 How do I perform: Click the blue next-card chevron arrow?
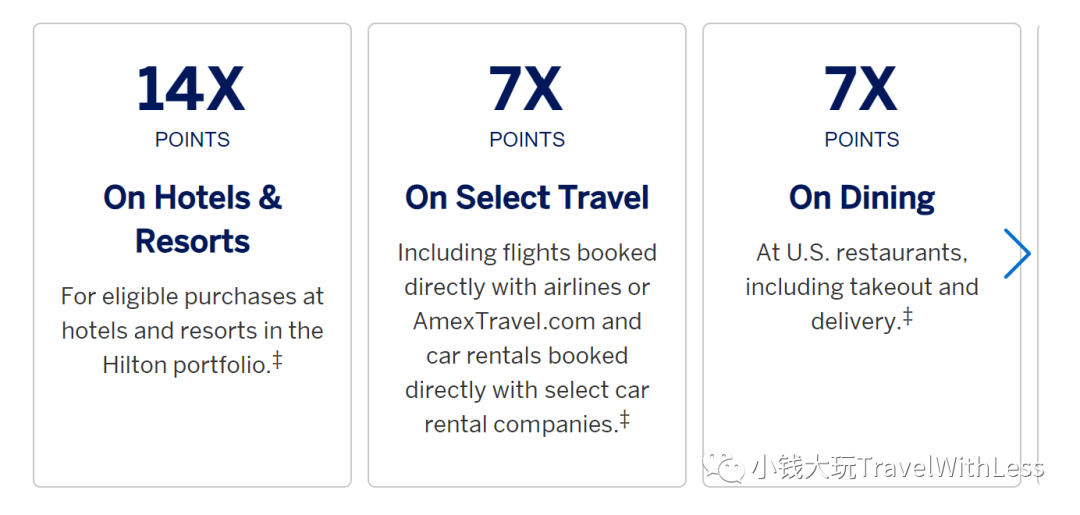tap(1017, 253)
